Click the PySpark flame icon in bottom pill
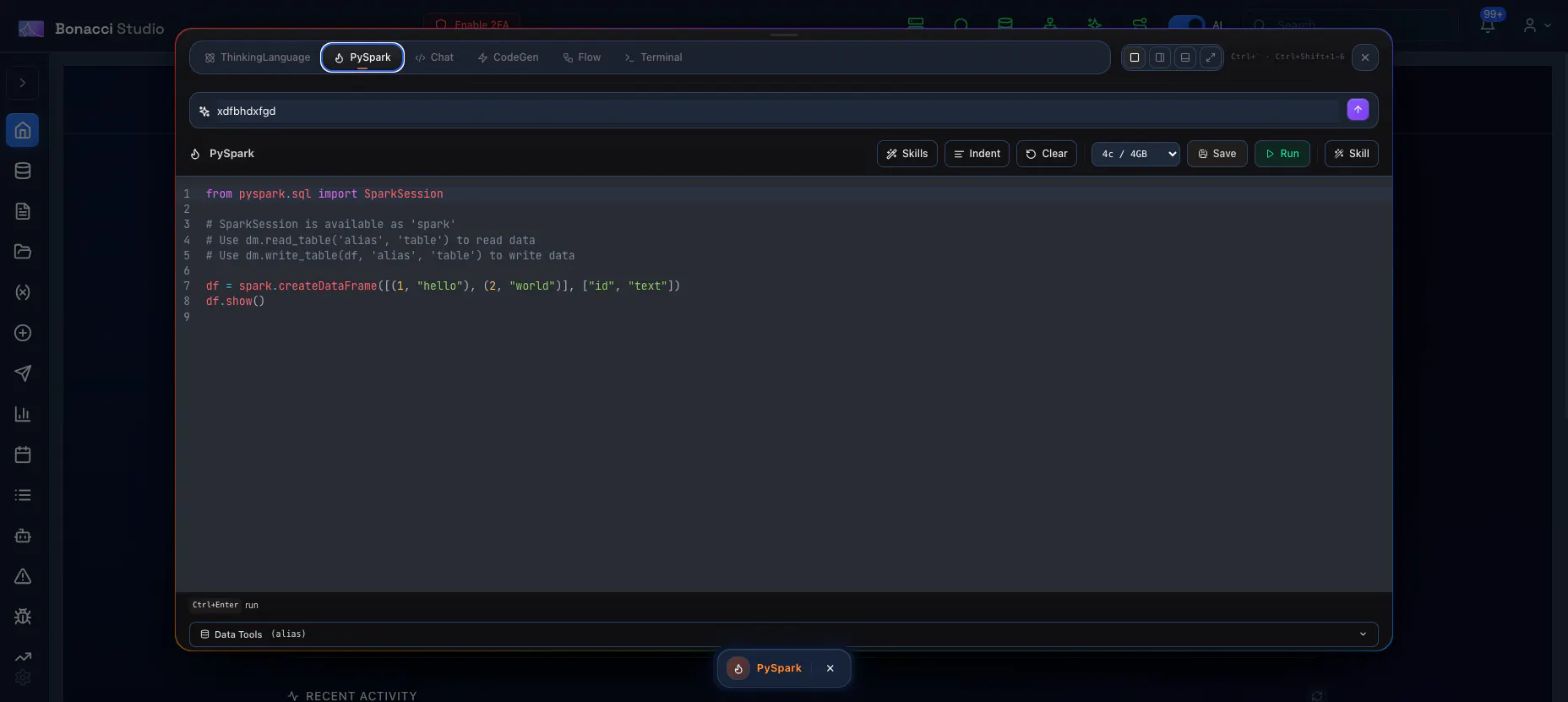The height and width of the screenshot is (702, 1568). [738, 668]
